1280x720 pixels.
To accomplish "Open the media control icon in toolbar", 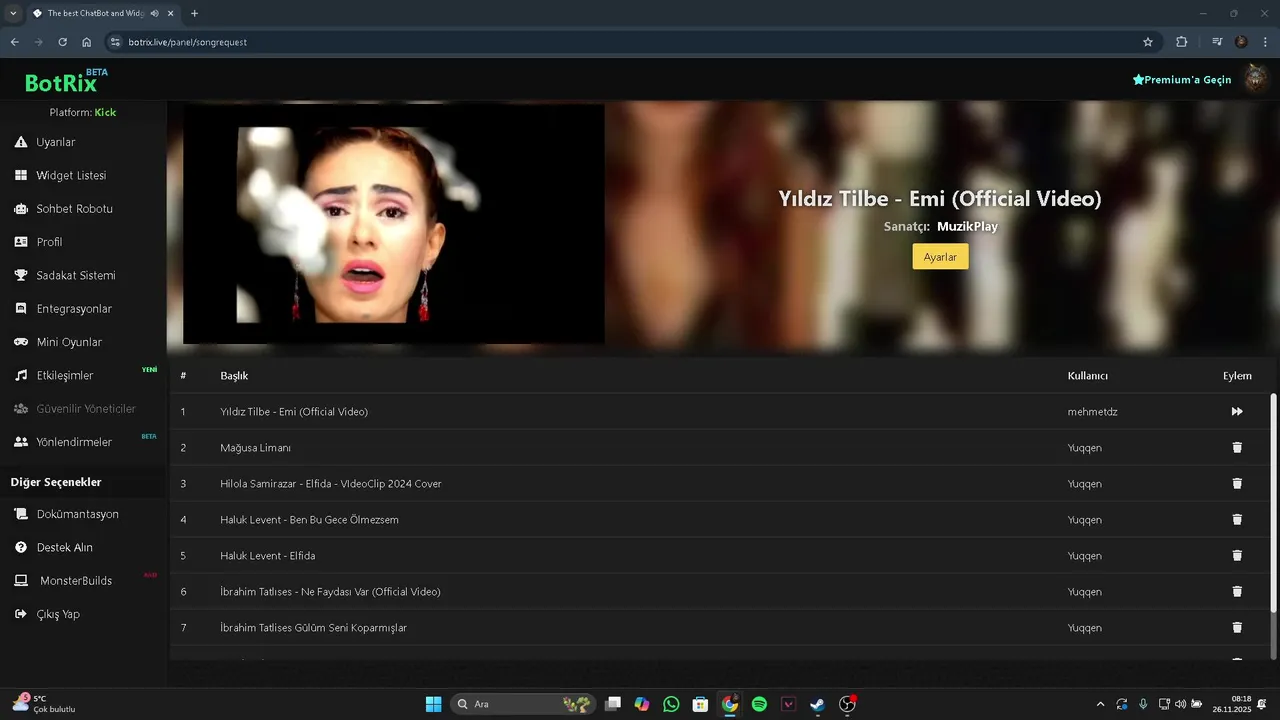I will click(1217, 42).
